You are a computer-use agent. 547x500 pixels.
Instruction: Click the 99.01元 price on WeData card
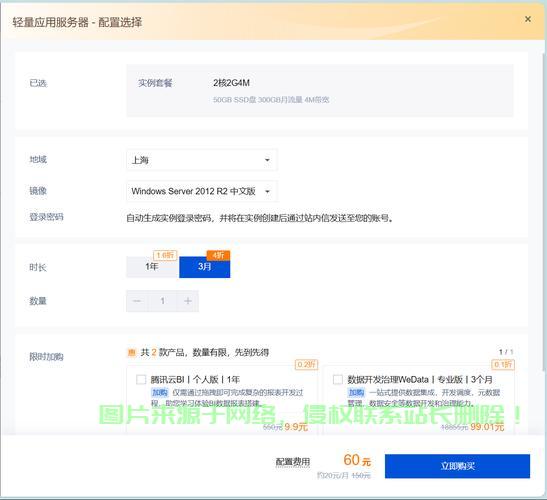pyautogui.click(x=487, y=427)
